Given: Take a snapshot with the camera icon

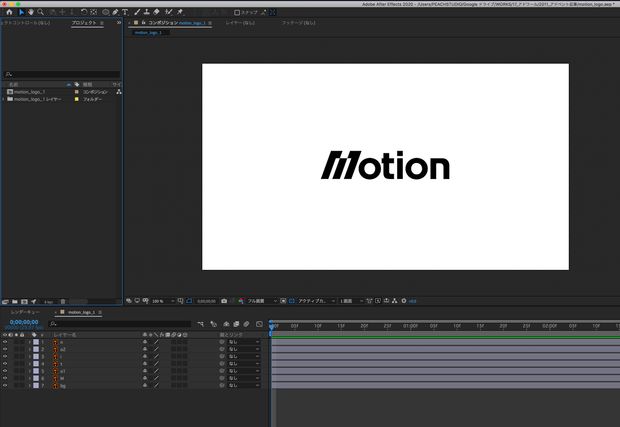Looking at the screenshot, I should (x=224, y=301).
